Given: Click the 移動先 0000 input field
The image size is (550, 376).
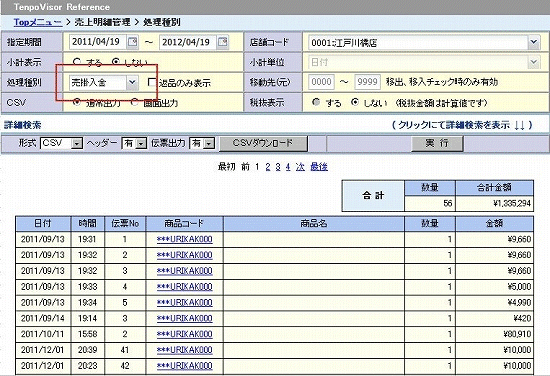Looking at the screenshot, I should click(x=321, y=82).
